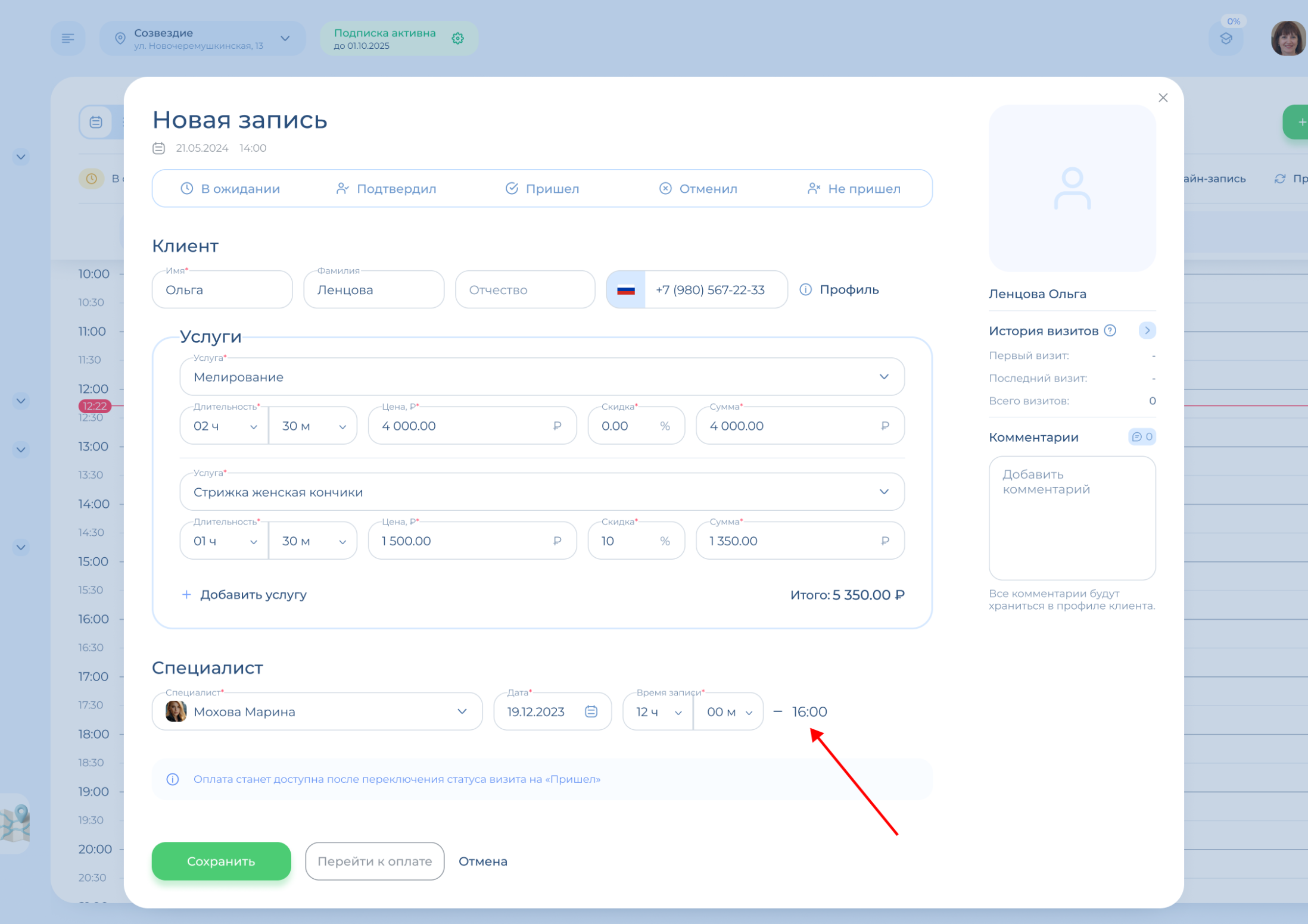Click Добавить услугу link
This screenshot has width=1308, height=924.
click(x=244, y=595)
